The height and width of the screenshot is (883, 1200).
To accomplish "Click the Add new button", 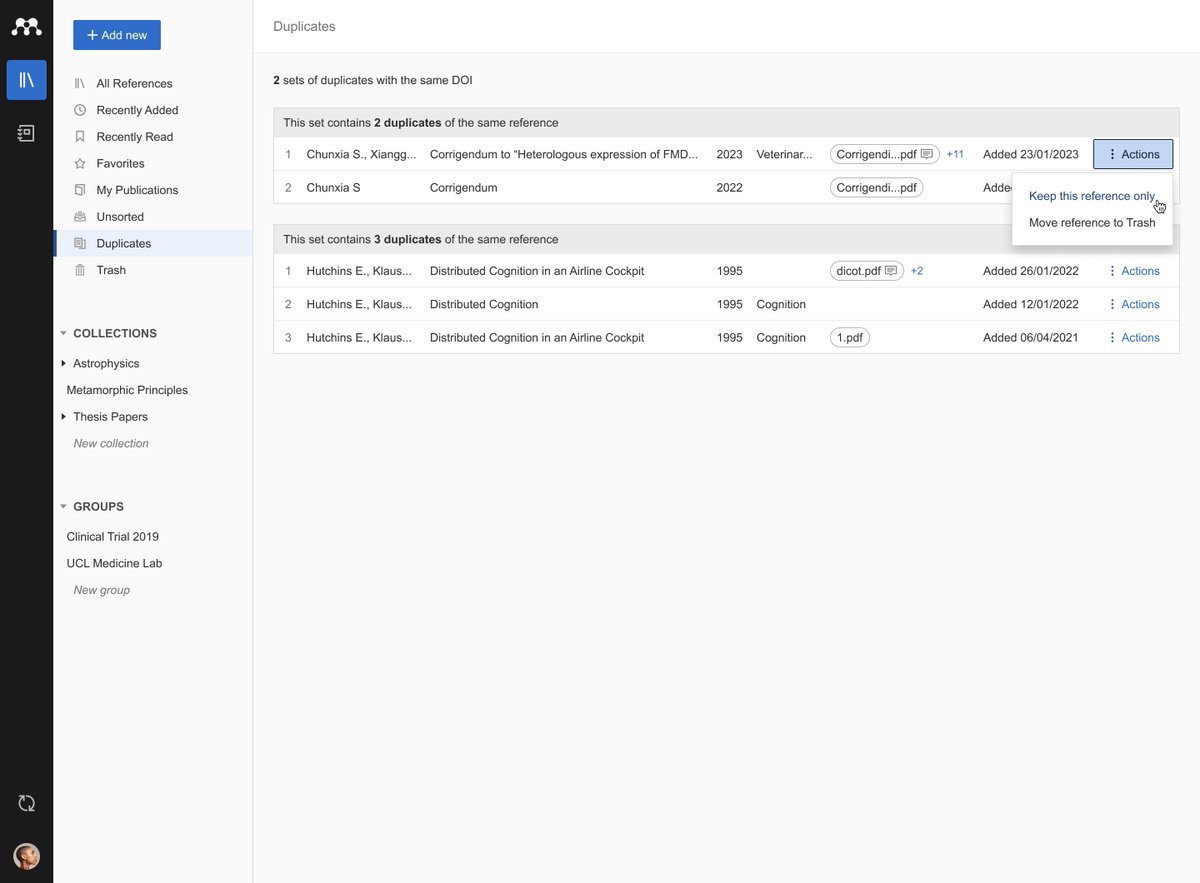I will coord(117,35).
